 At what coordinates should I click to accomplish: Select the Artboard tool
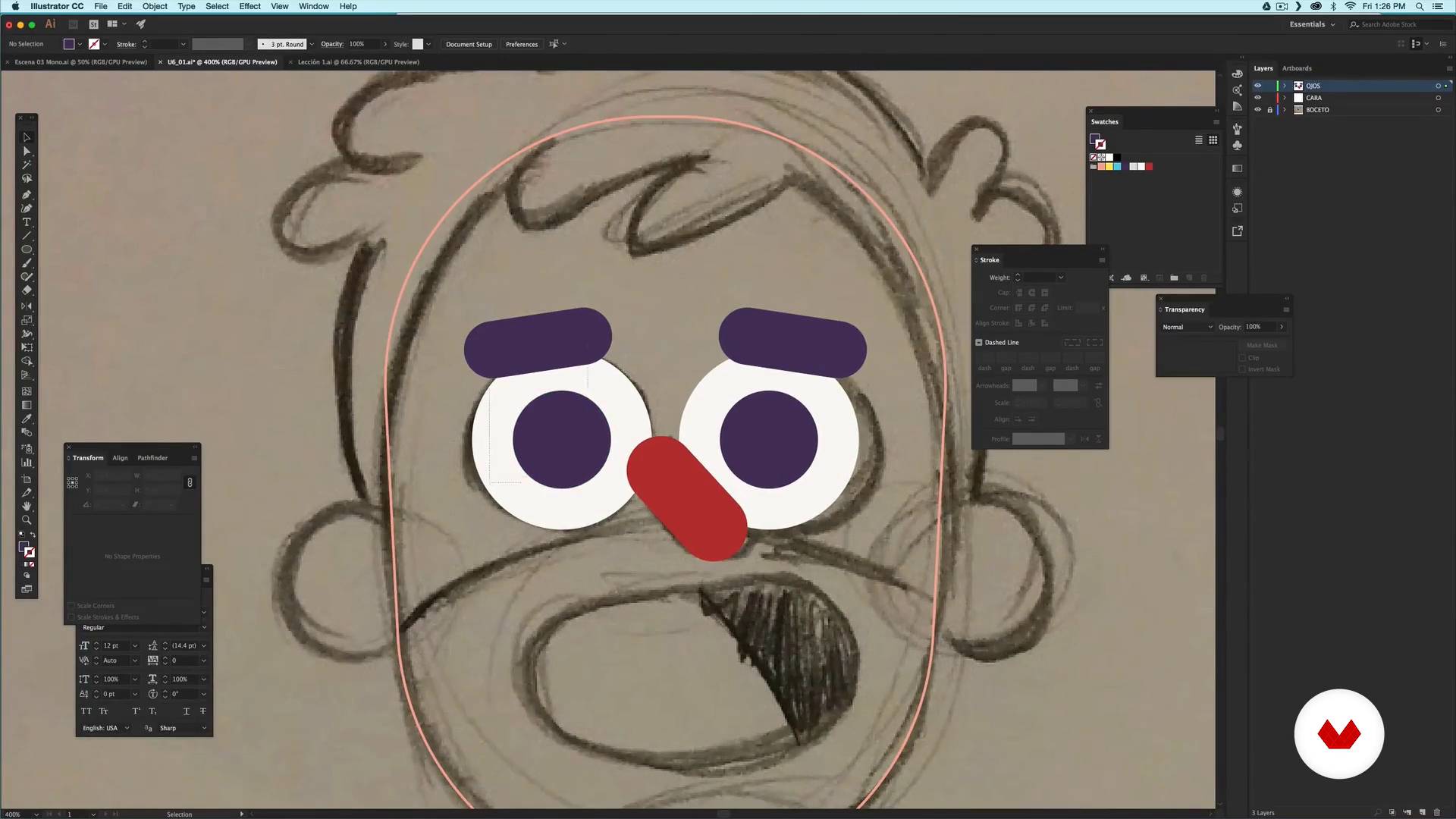point(27,479)
